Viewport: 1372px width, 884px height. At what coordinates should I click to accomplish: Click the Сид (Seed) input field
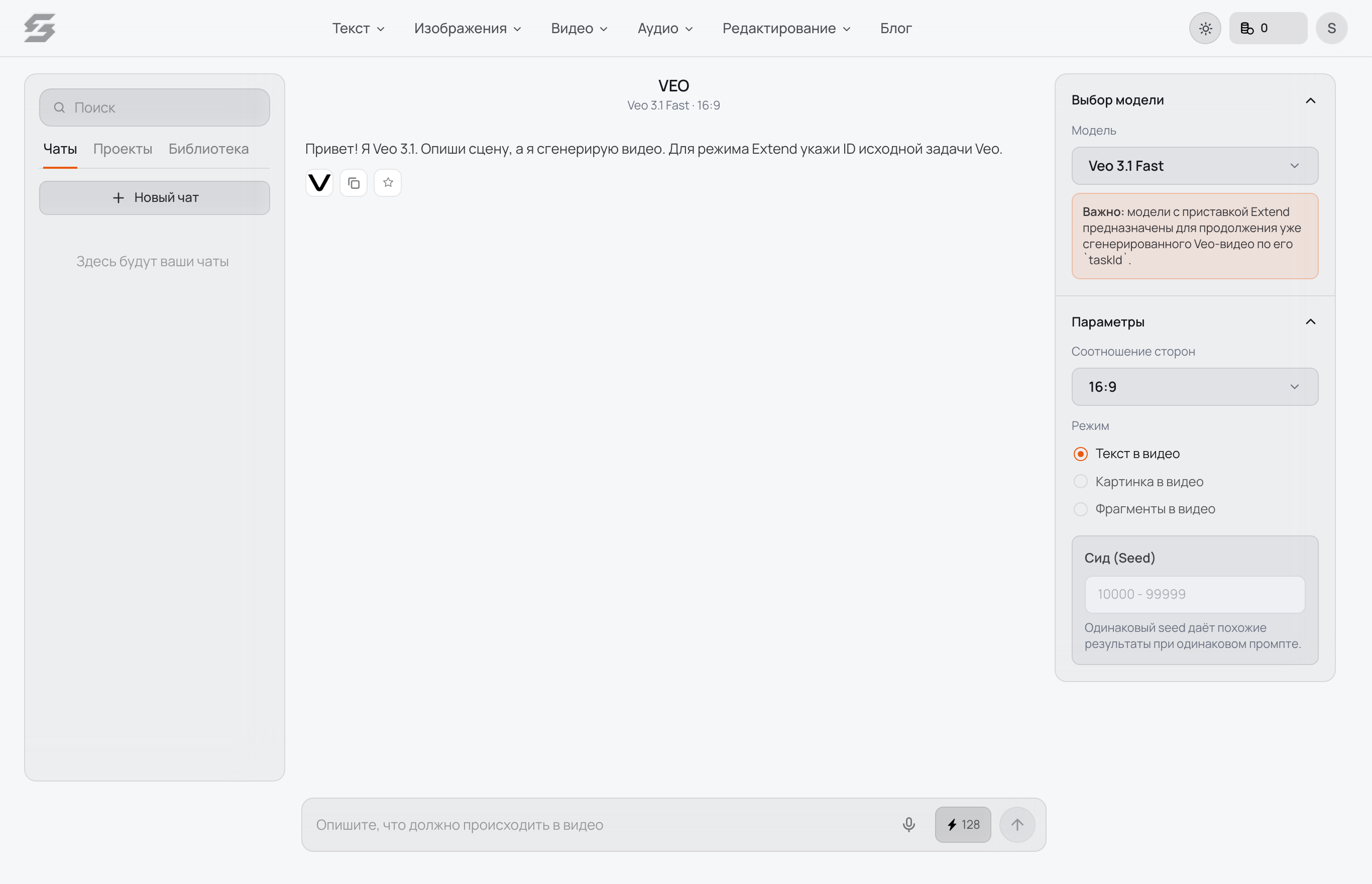click(x=1195, y=595)
